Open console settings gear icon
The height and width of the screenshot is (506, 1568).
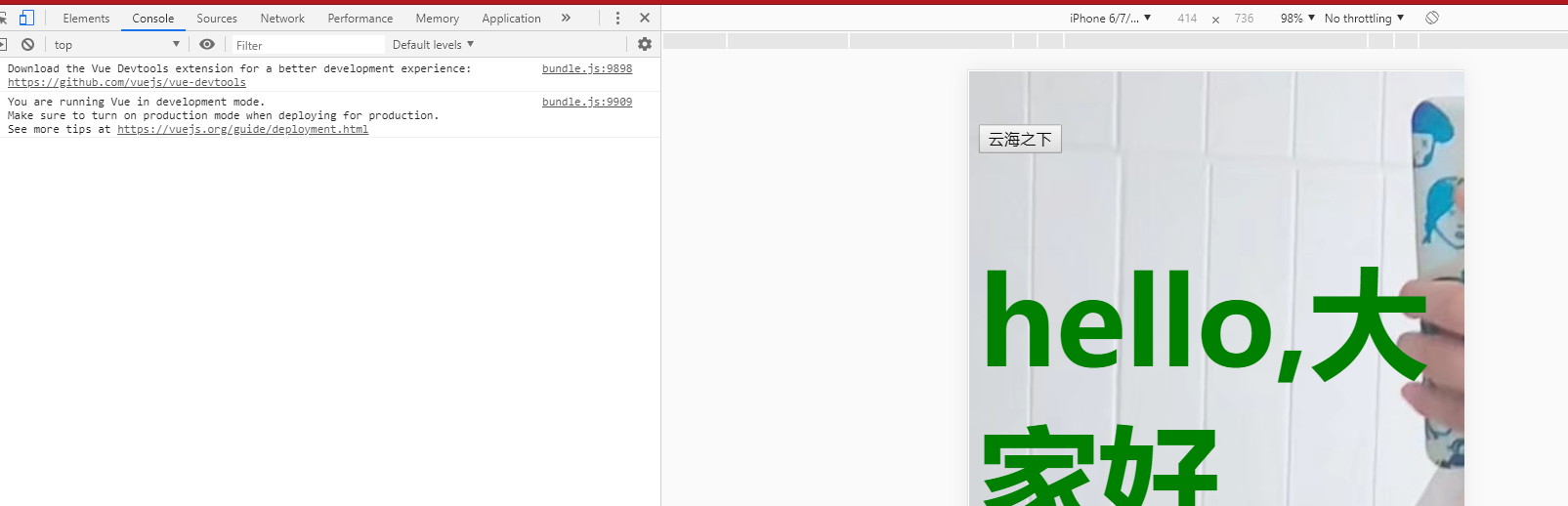click(645, 44)
